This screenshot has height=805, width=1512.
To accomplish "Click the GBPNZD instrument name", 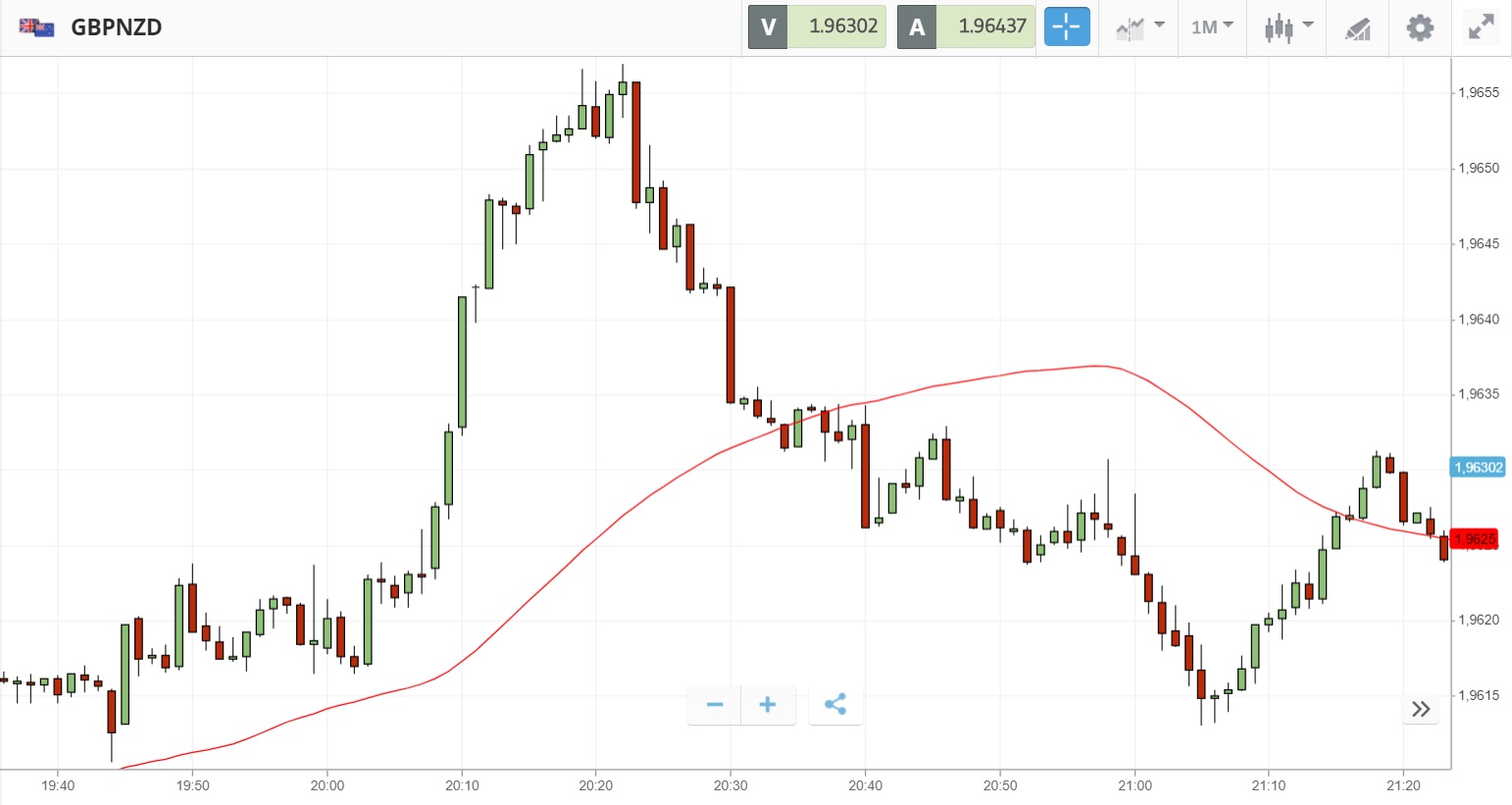I will tap(116, 27).
